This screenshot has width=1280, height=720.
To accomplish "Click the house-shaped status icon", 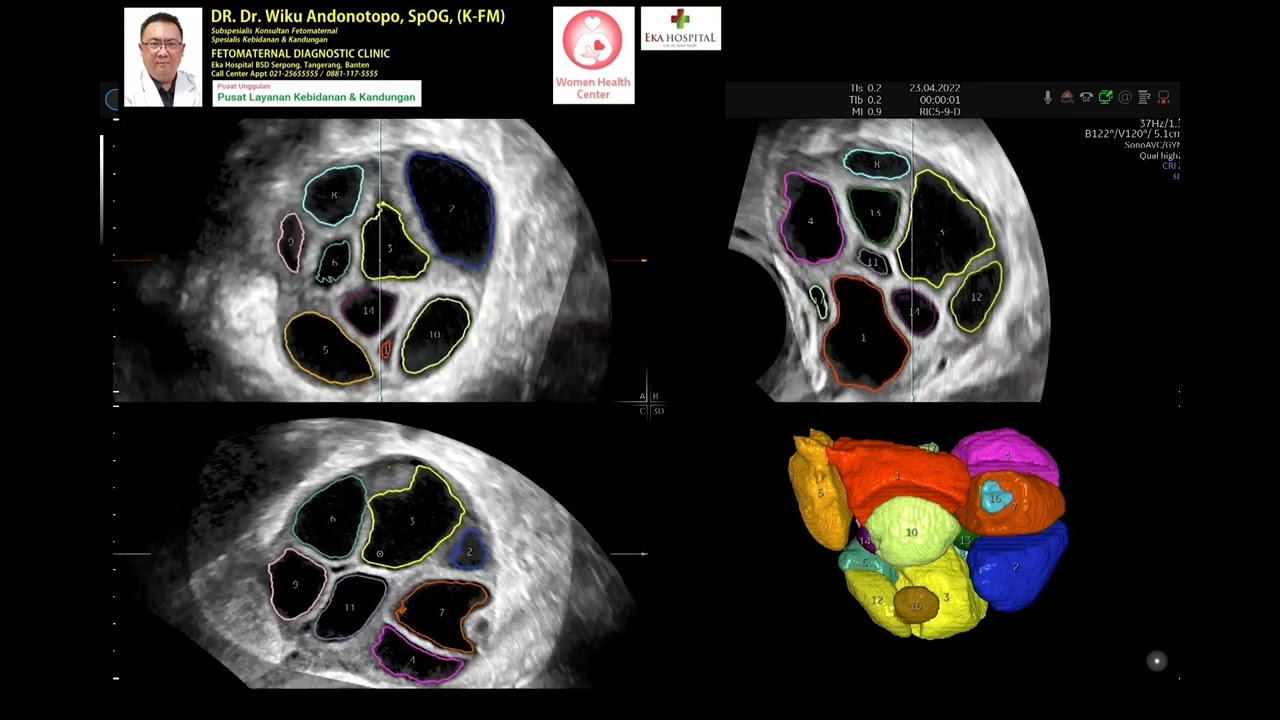I will pos(1067,97).
